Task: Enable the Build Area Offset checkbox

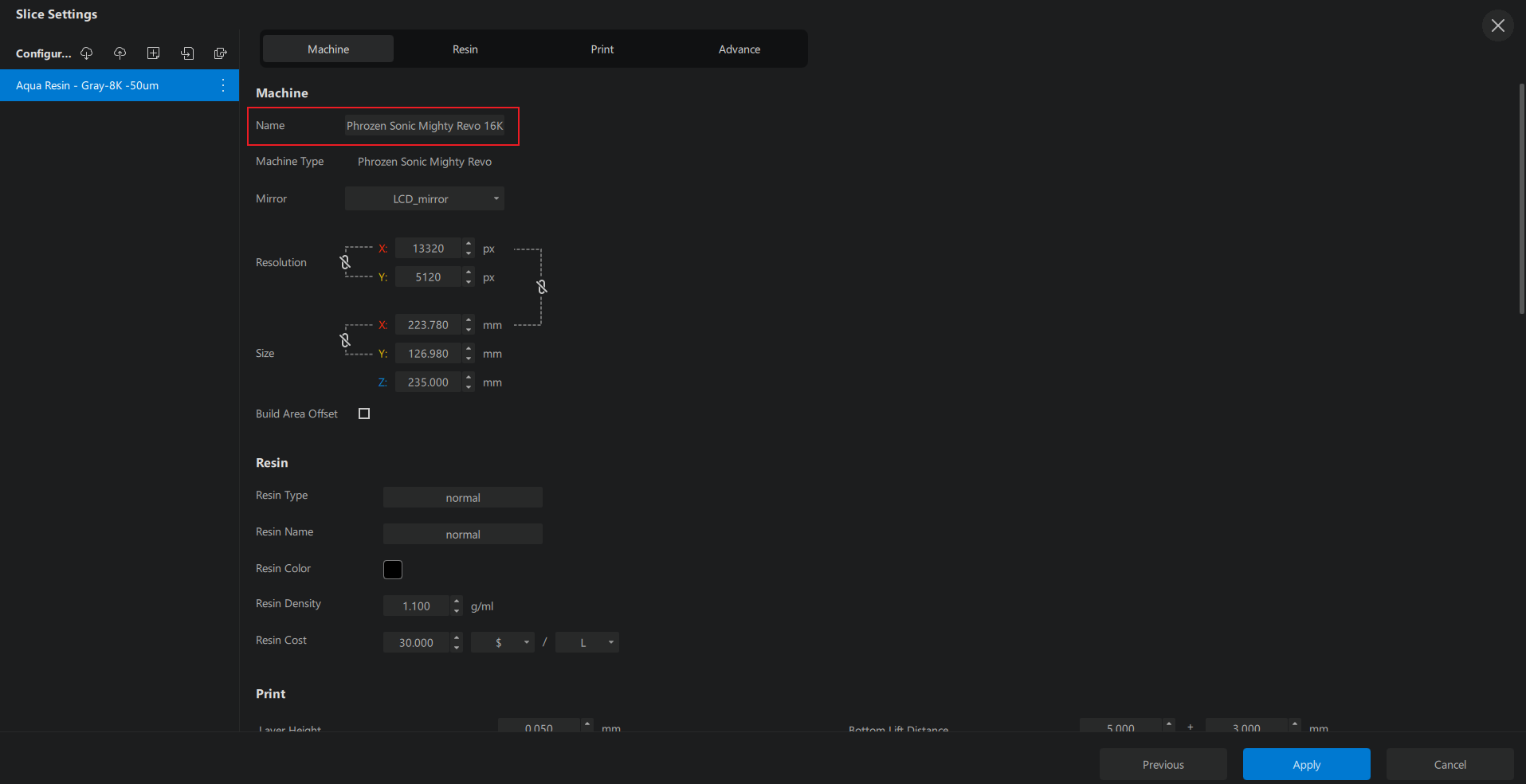Action: tap(364, 414)
